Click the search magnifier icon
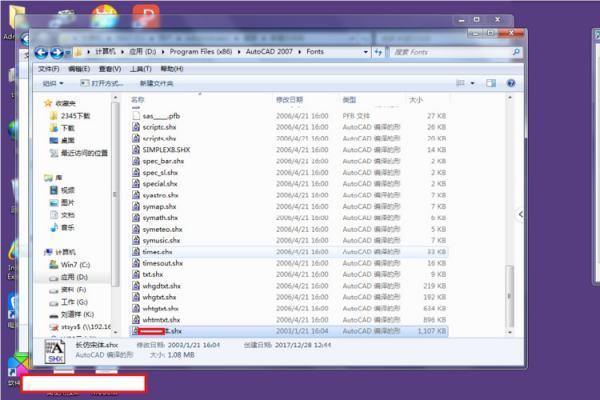 tap(516, 52)
